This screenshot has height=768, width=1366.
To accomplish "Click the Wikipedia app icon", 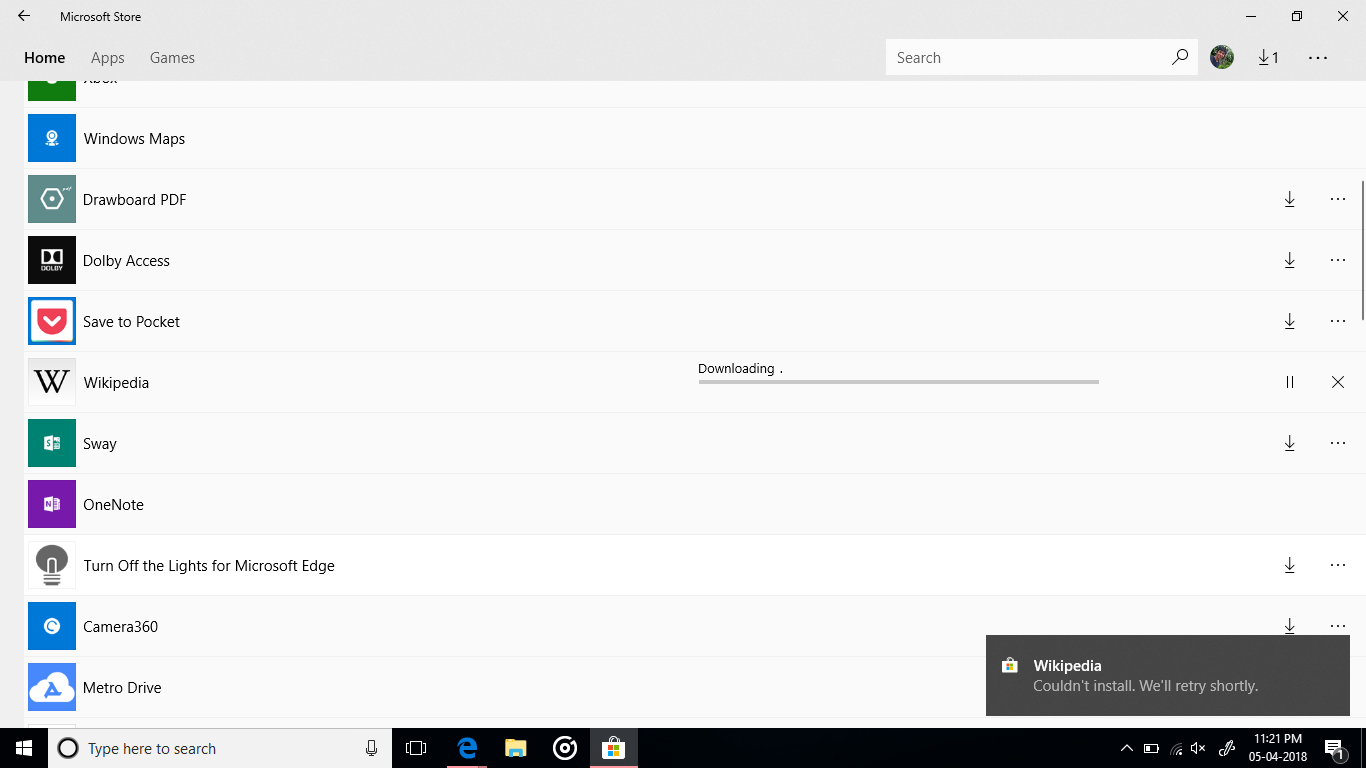I will click(52, 382).
